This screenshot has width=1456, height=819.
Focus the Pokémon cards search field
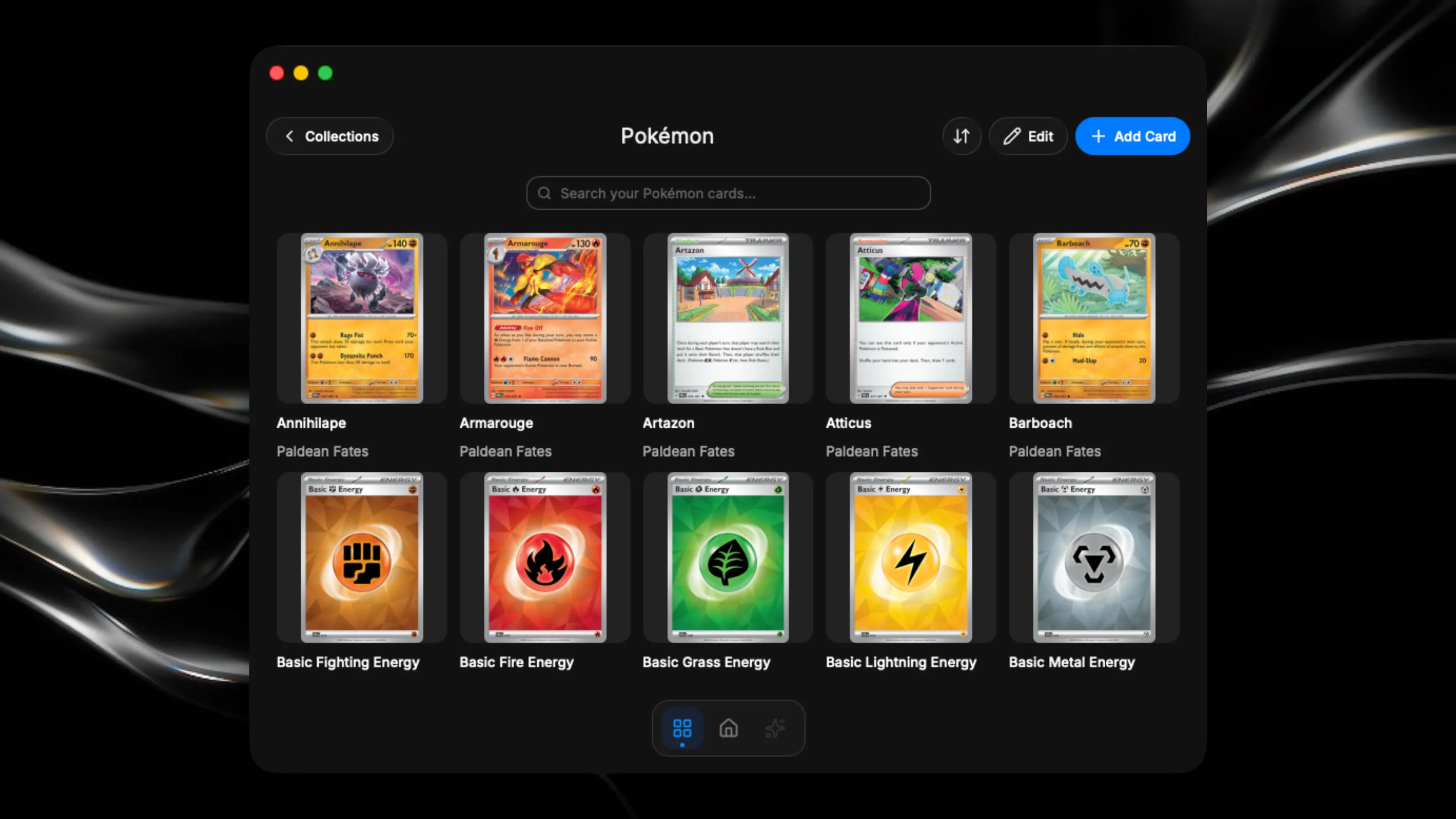tap(728, 193)
